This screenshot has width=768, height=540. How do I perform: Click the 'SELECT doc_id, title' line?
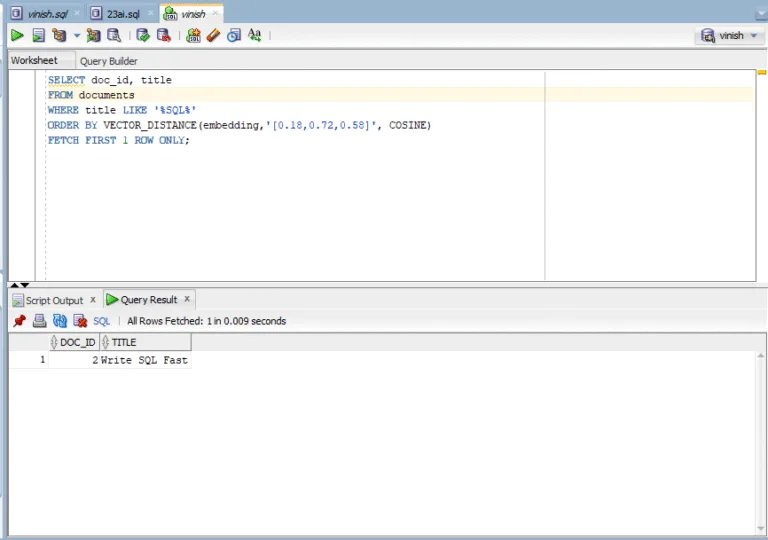110,80
